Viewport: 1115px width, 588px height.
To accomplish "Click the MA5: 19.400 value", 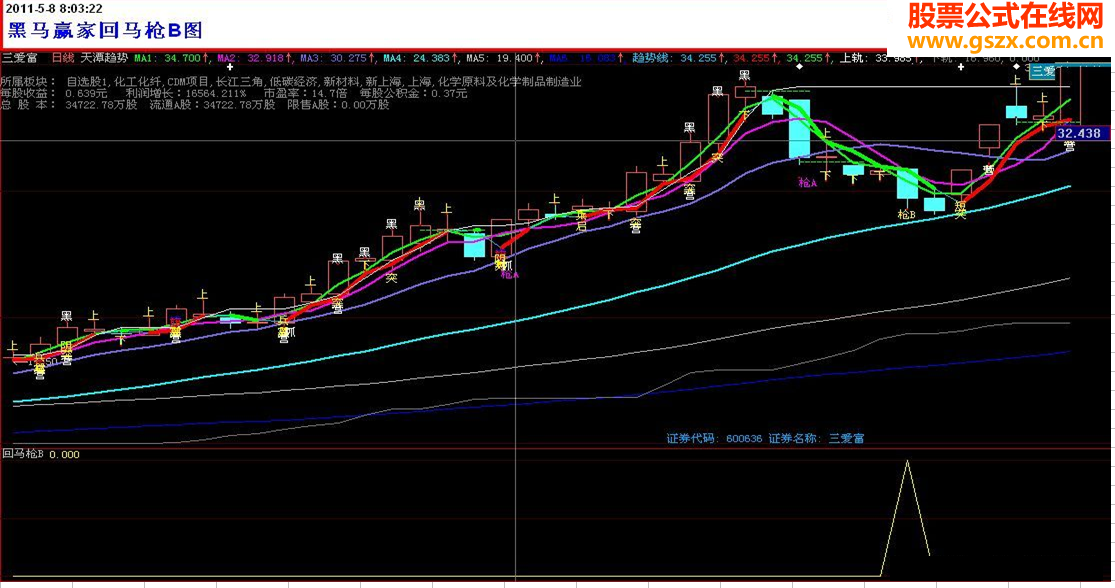I will click(499, 58).
